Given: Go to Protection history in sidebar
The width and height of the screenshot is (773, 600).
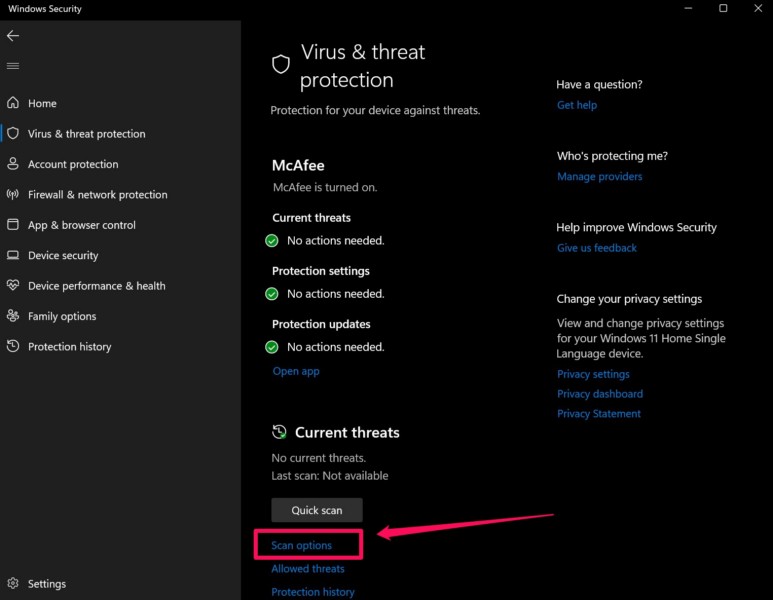Looking at the screenshot, I should coord(69,347).
